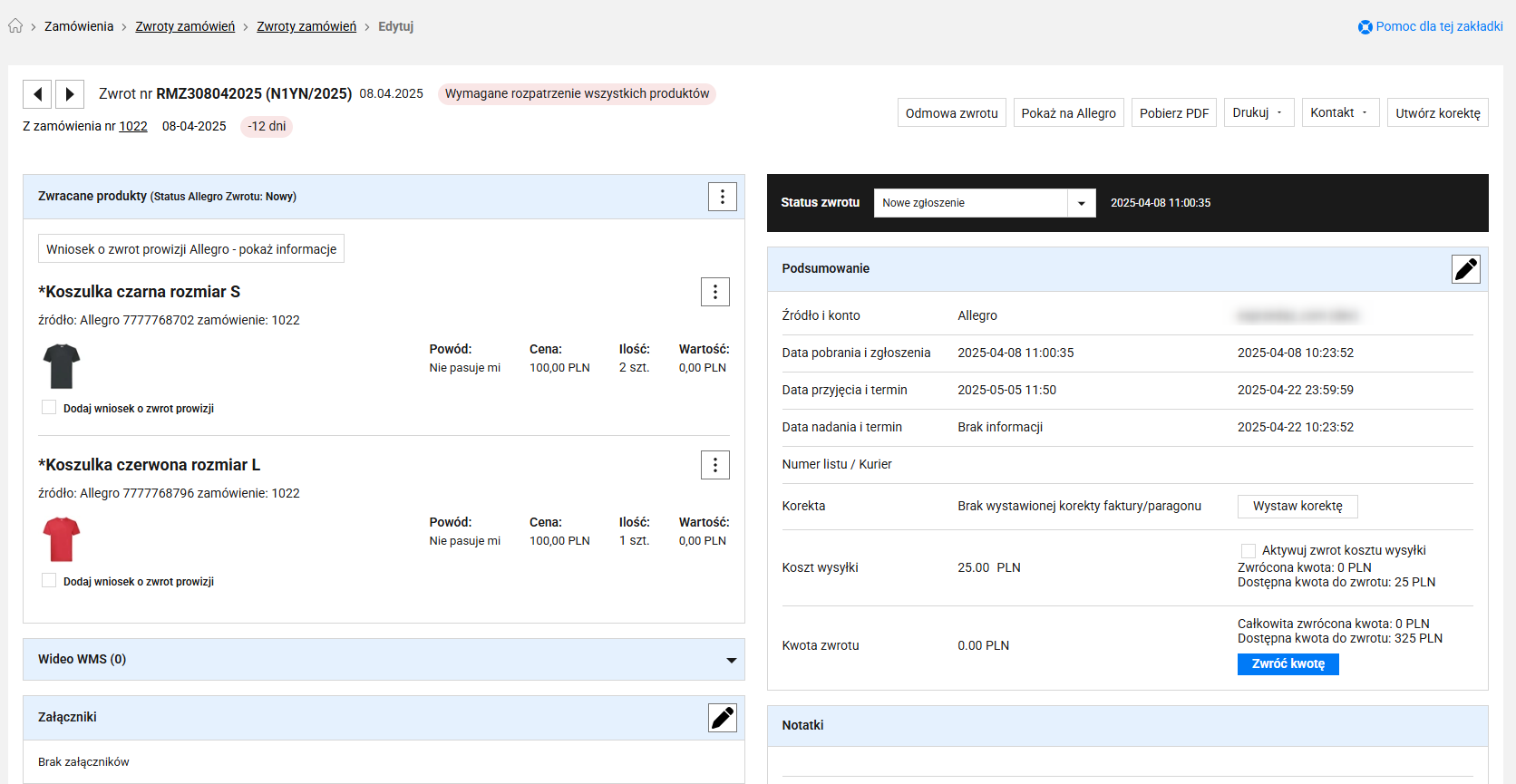Click the black t-shirt thumbnail
Image resolution: width=1516 pixels, height=784 pixels.
pyautogui.click(x=62, y=366)
